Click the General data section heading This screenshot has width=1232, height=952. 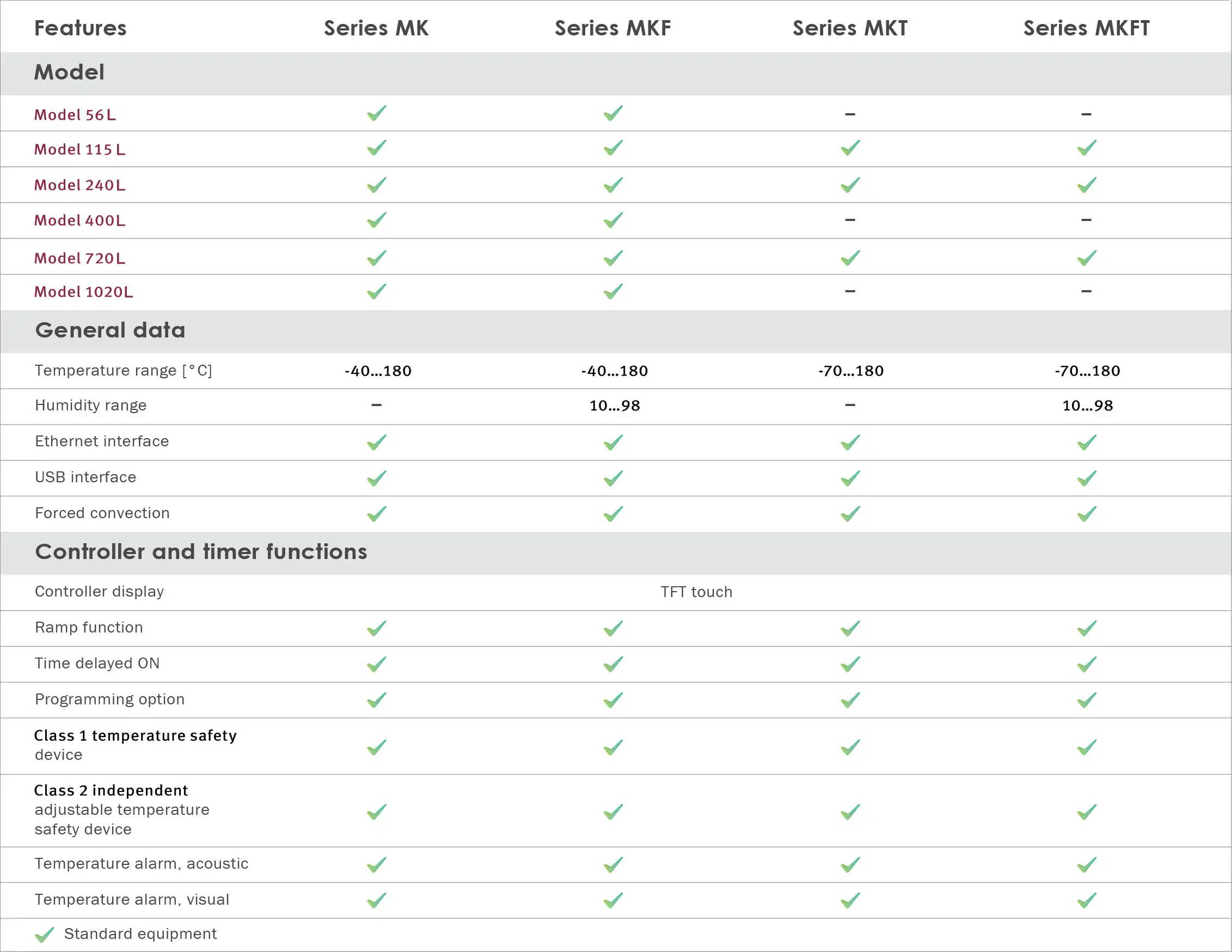pos(110,330)
